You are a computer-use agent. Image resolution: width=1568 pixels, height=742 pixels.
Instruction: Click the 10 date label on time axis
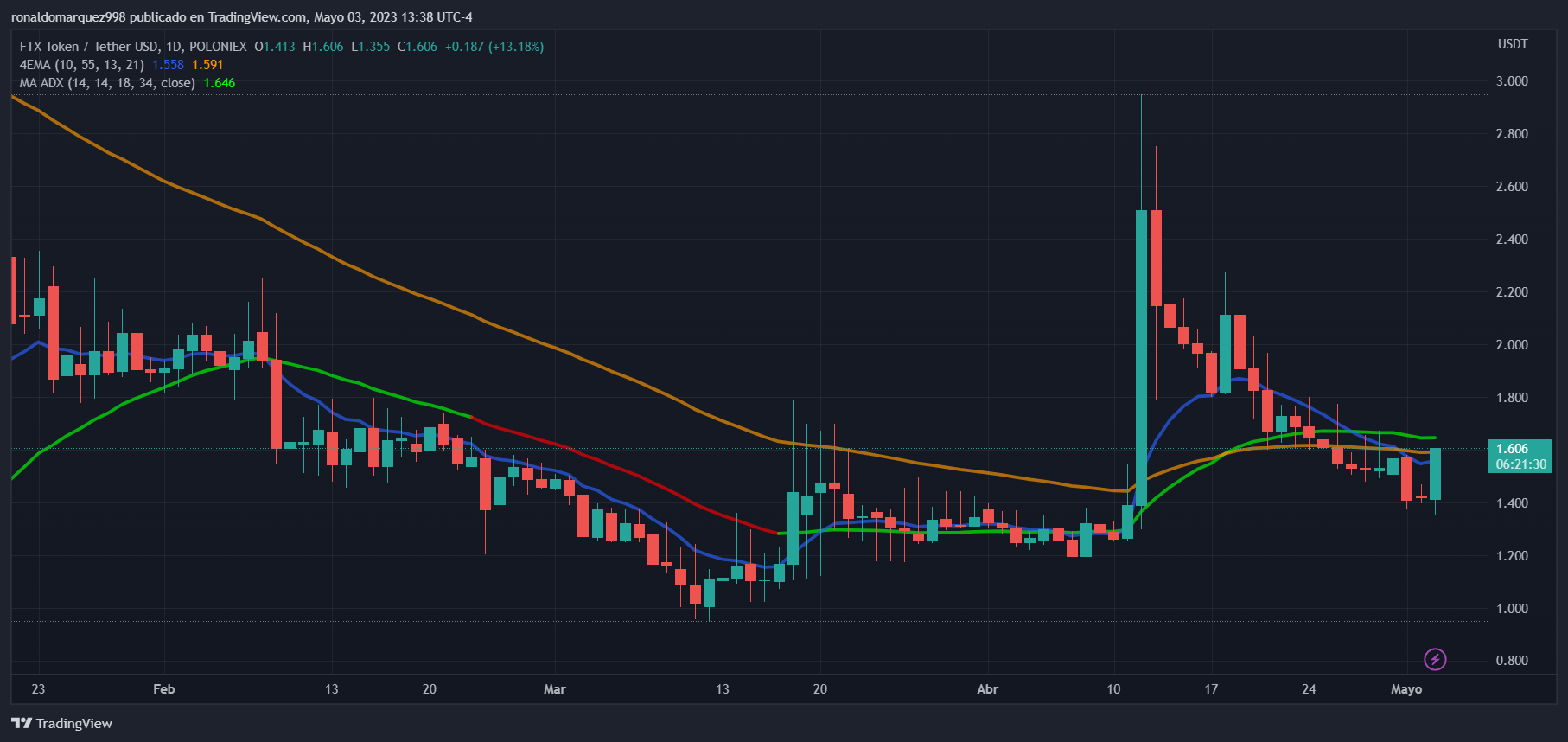(x=1113, y=689)
